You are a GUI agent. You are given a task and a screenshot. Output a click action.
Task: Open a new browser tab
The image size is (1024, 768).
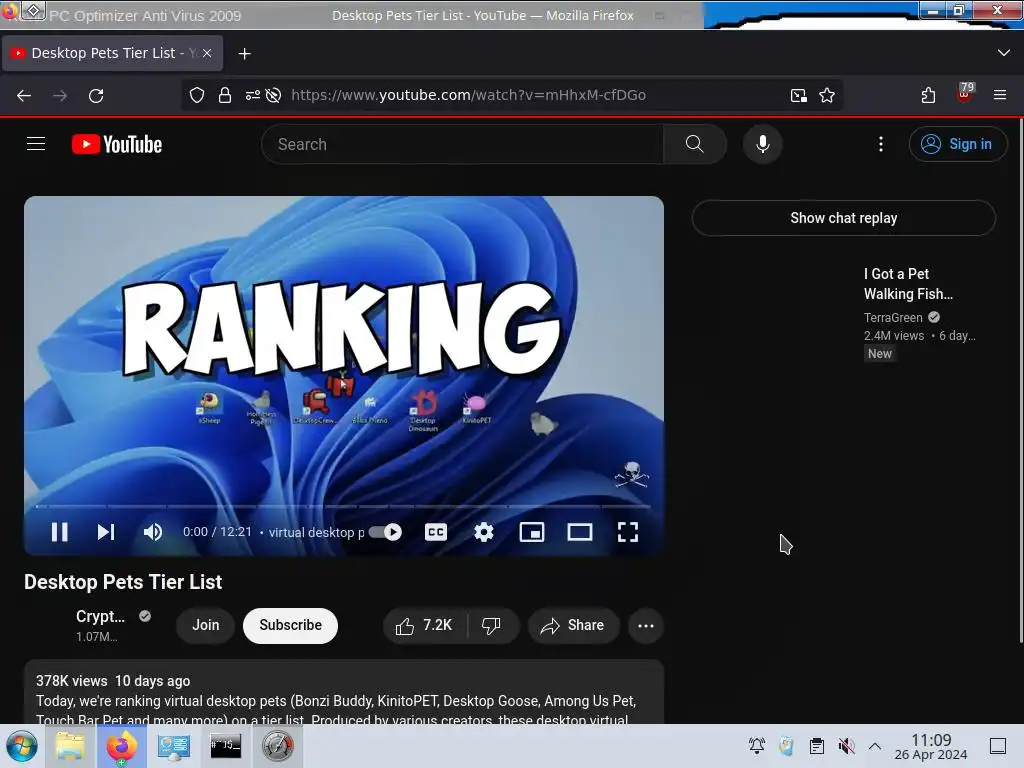244,54
